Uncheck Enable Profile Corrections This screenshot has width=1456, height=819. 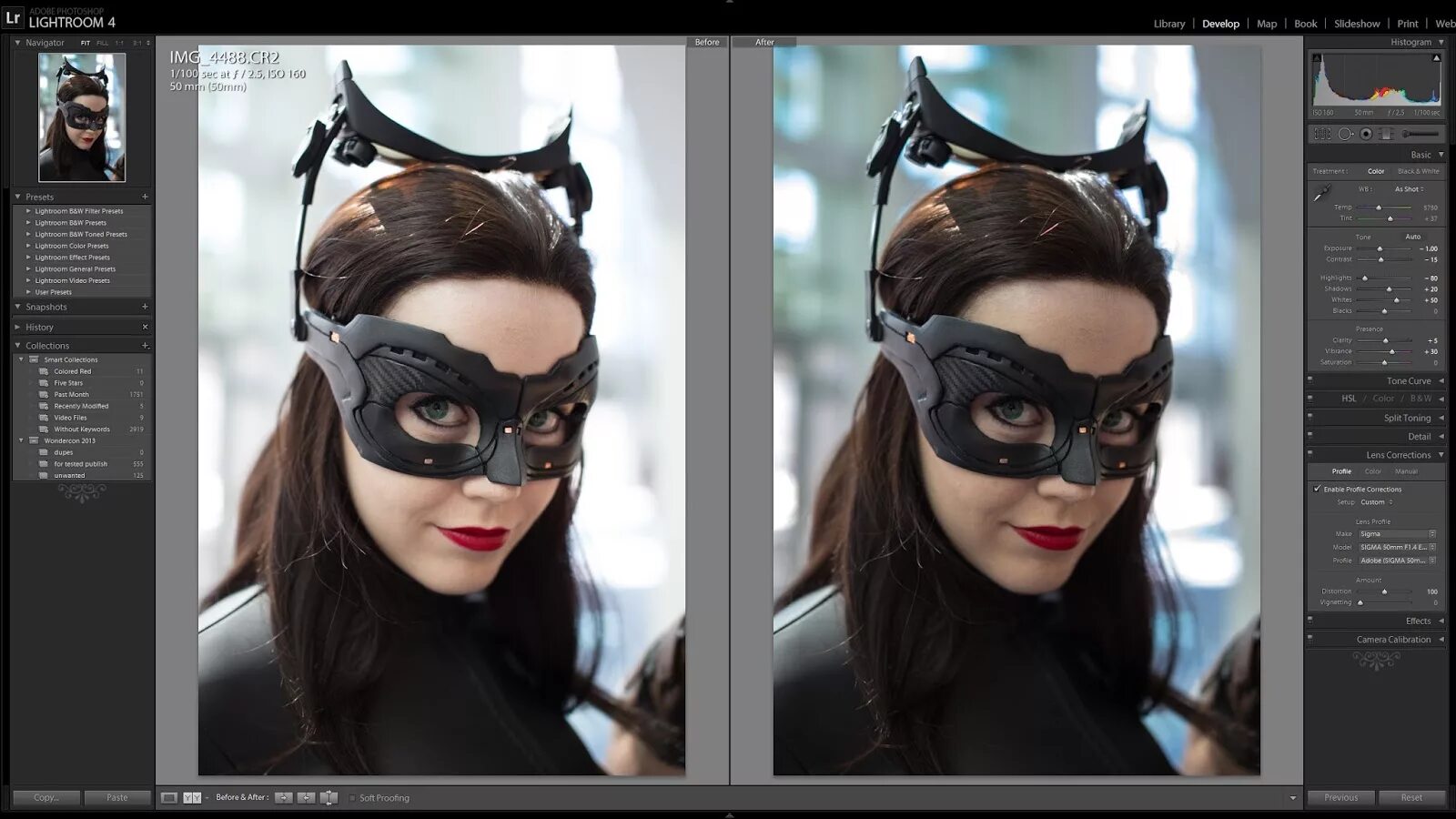tap(1317, 489)
